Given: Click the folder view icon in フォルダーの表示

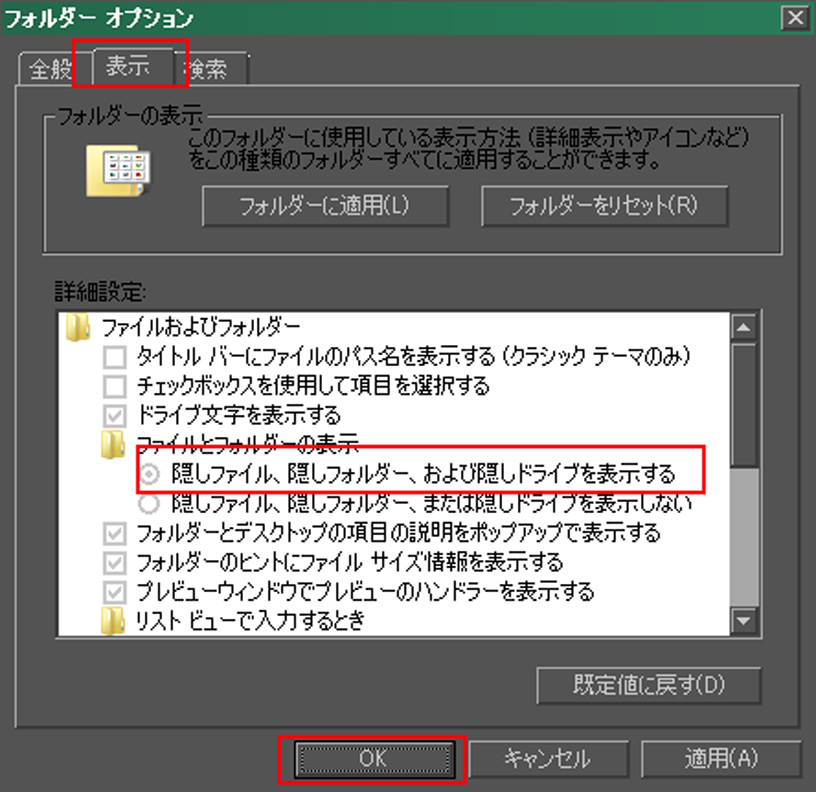Looking at the screenshot, I should coord(119,170).
